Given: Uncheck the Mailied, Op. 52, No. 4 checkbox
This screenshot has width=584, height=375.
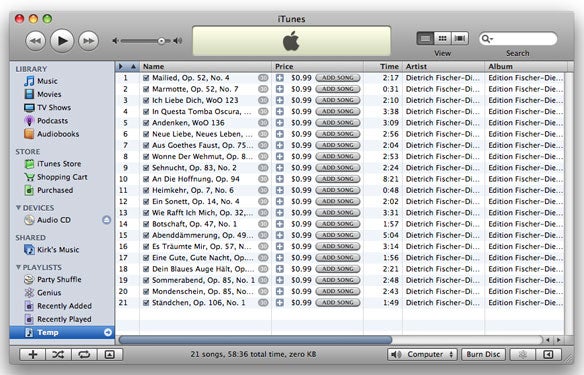Looking at the screenshot, I should (x=146, y=78).
